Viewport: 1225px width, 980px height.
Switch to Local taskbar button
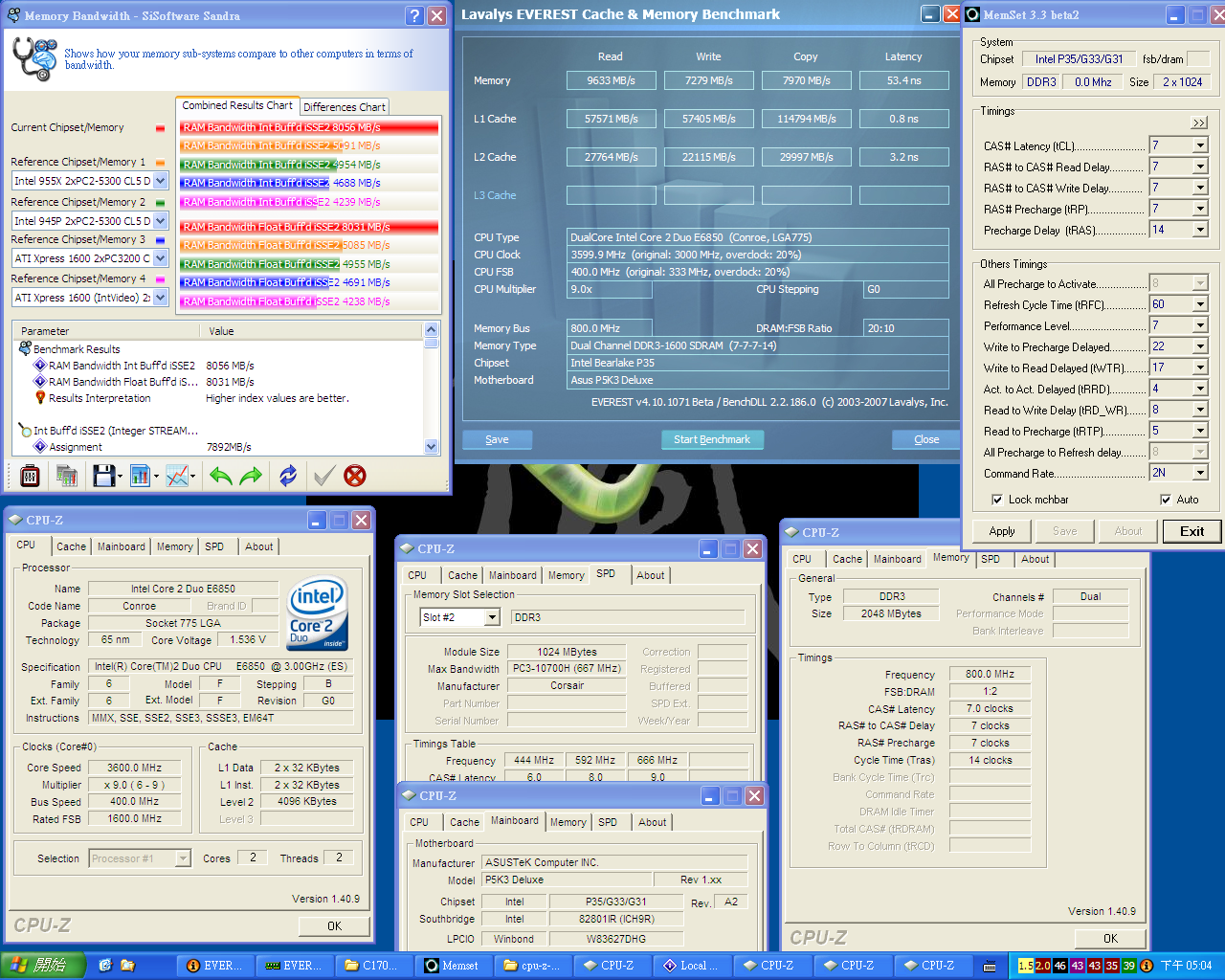(695, 966)
